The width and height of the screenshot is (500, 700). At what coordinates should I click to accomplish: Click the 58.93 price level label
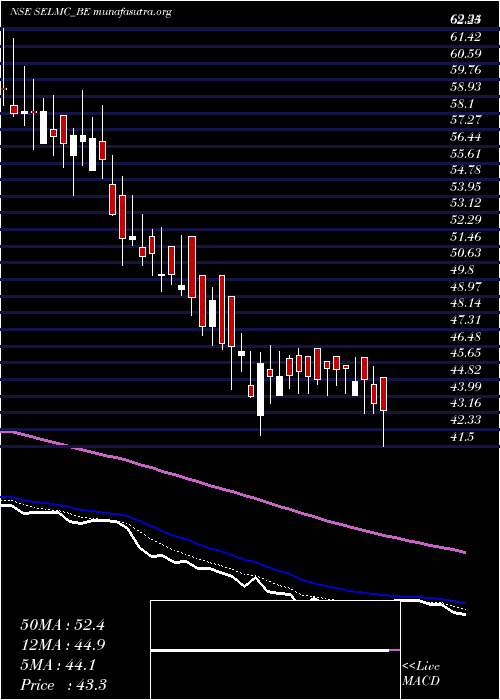[466, 87]
